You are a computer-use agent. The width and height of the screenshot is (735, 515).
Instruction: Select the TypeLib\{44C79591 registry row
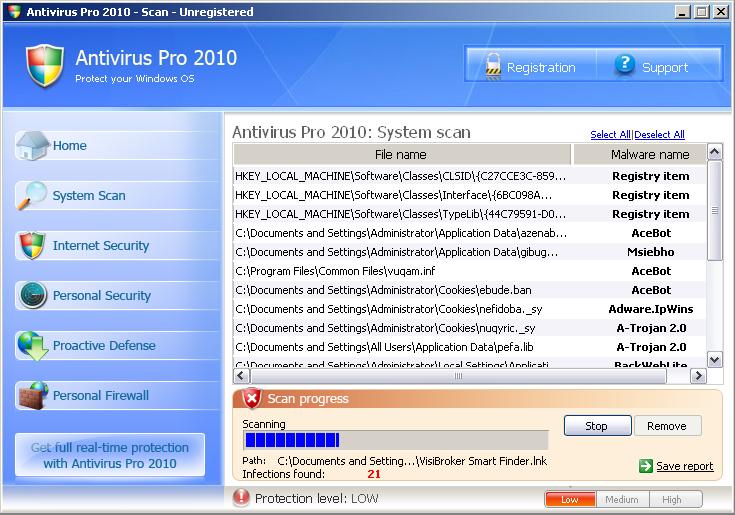(x=469, y=214)
